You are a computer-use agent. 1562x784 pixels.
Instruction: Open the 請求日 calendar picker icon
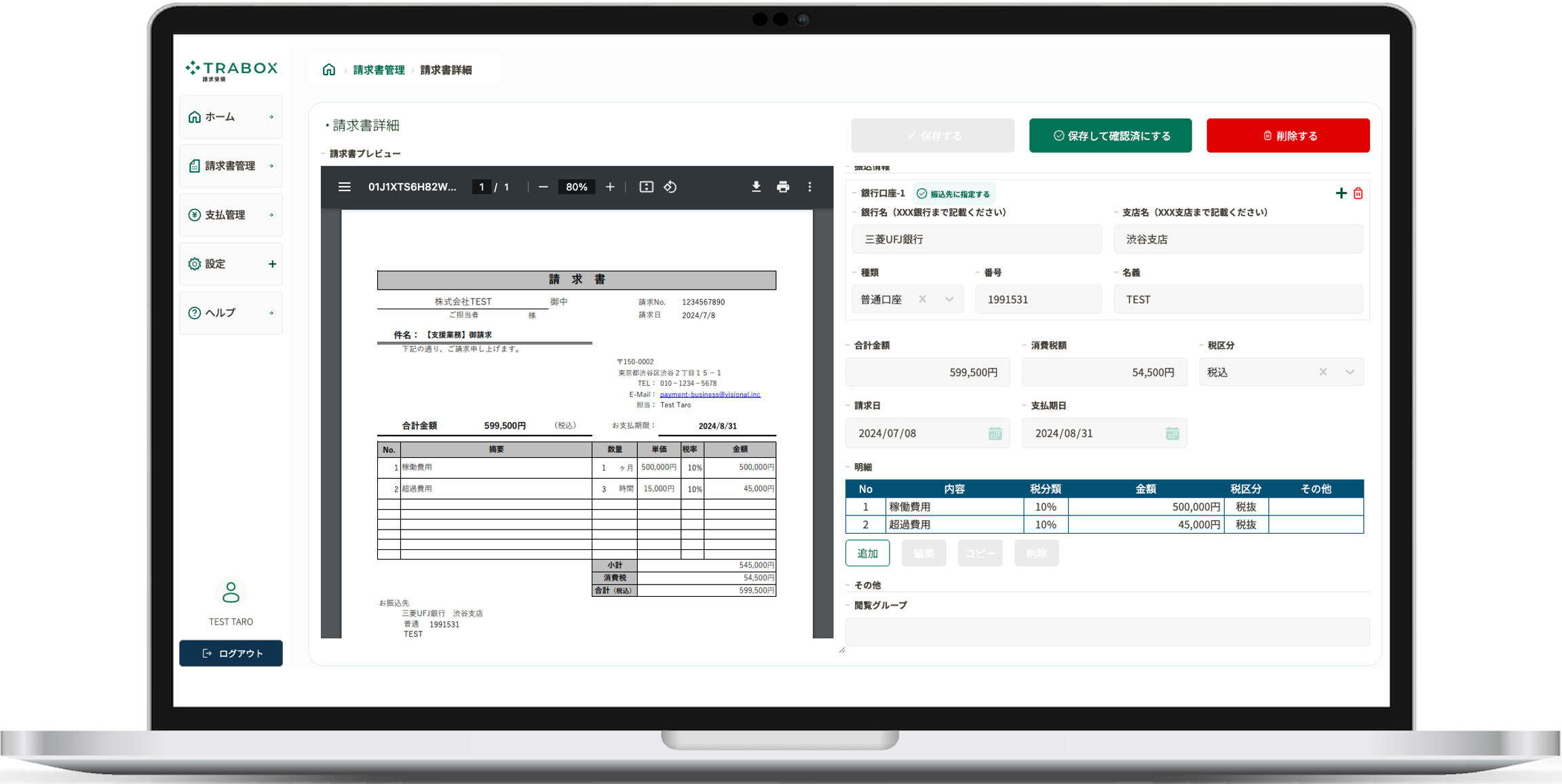(x=995, y=433)
